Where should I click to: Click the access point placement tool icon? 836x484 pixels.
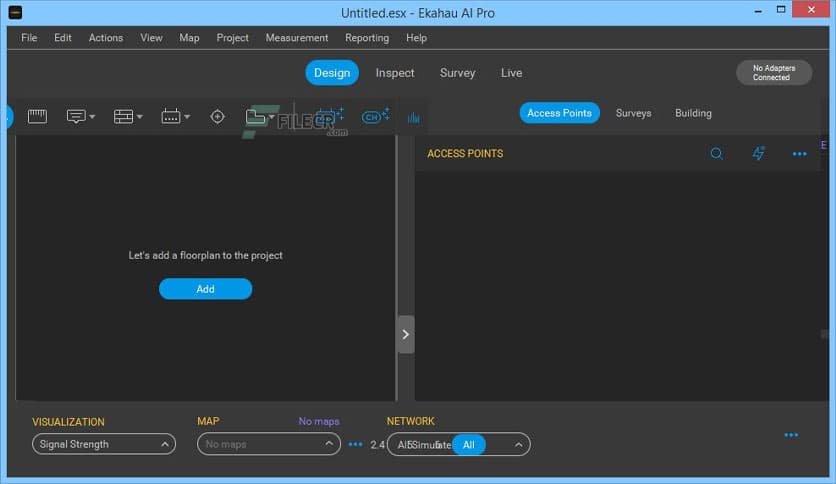[x=170, y=117]
